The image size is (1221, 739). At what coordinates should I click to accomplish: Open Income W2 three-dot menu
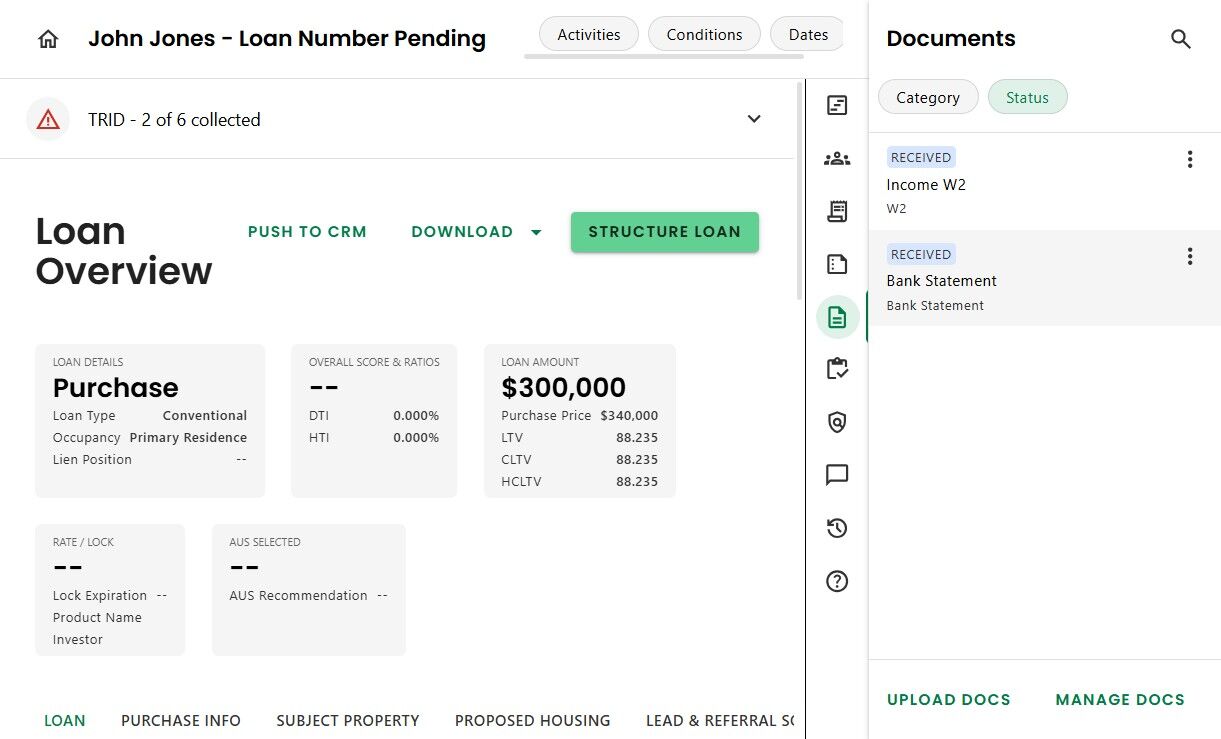point(1189,159)
